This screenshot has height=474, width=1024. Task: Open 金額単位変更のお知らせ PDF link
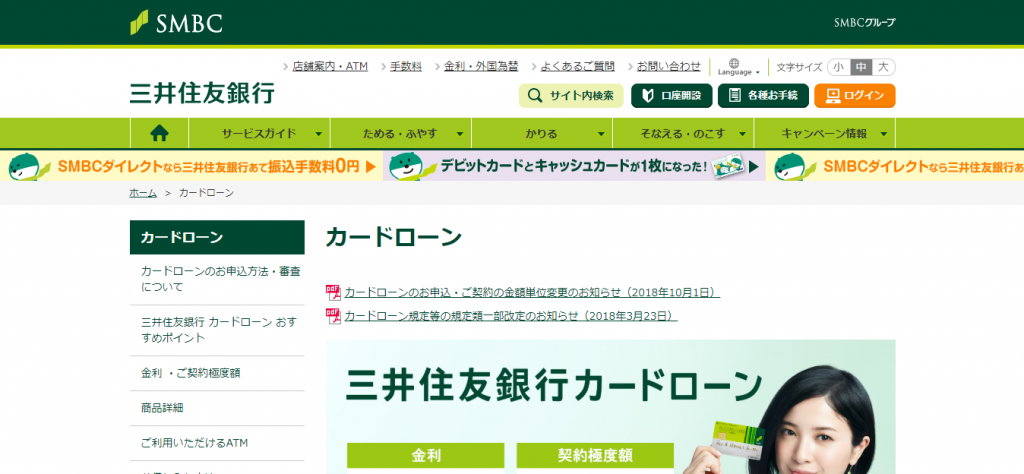(x=532, y=292)
